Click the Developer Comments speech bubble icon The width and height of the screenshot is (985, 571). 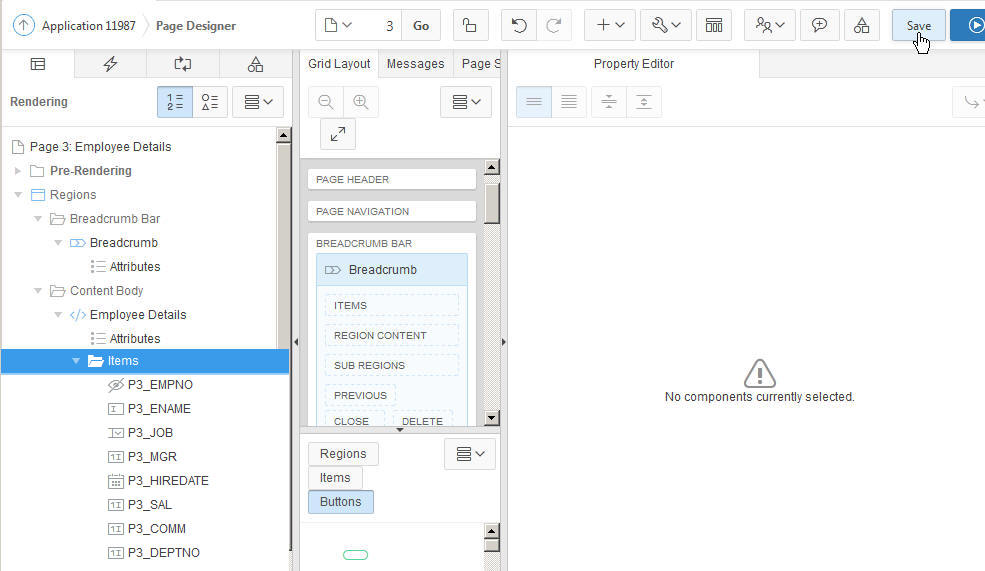(819, 25)
